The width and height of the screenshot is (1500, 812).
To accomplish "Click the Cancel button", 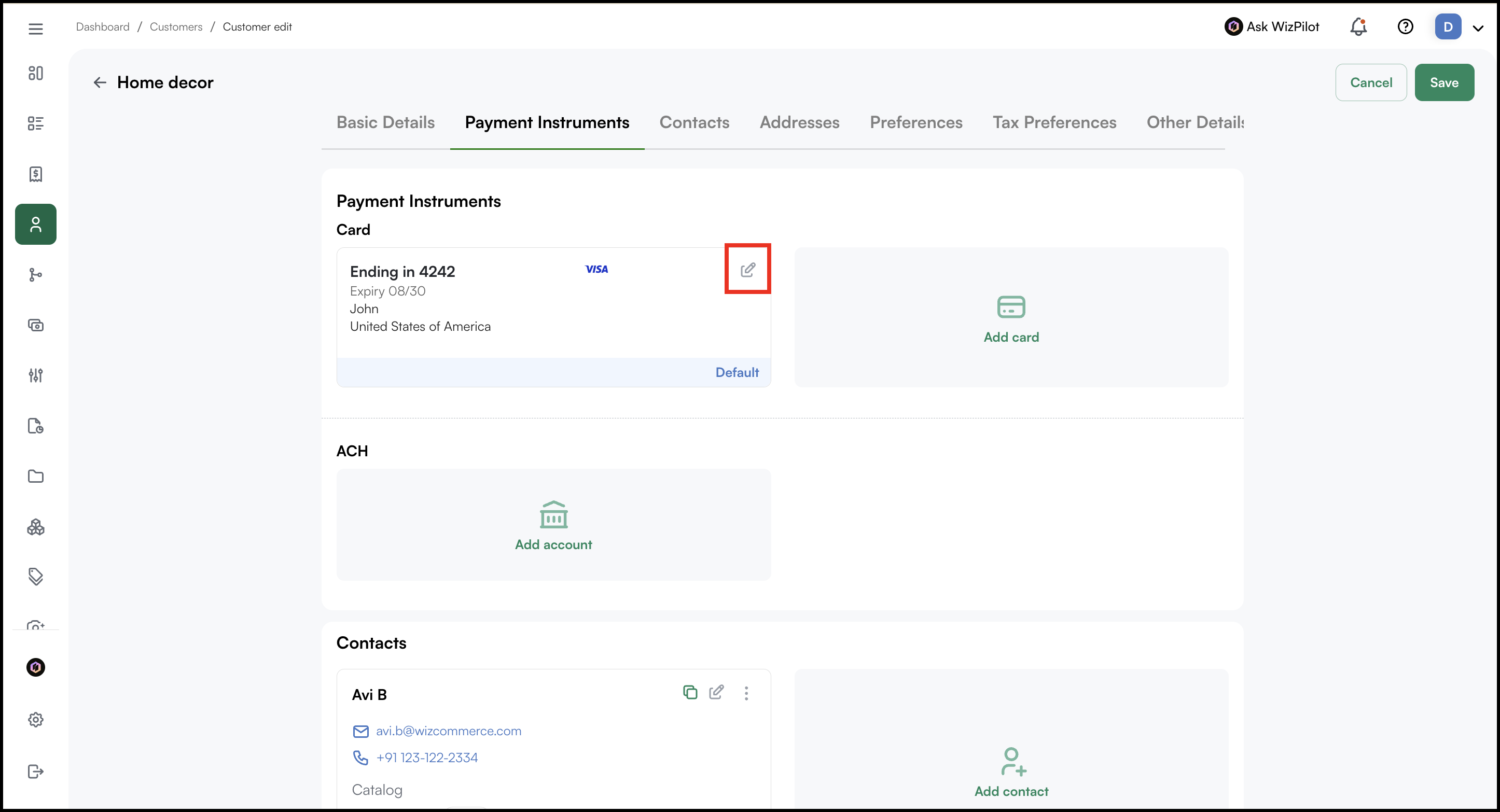I will coord(1371,82).
